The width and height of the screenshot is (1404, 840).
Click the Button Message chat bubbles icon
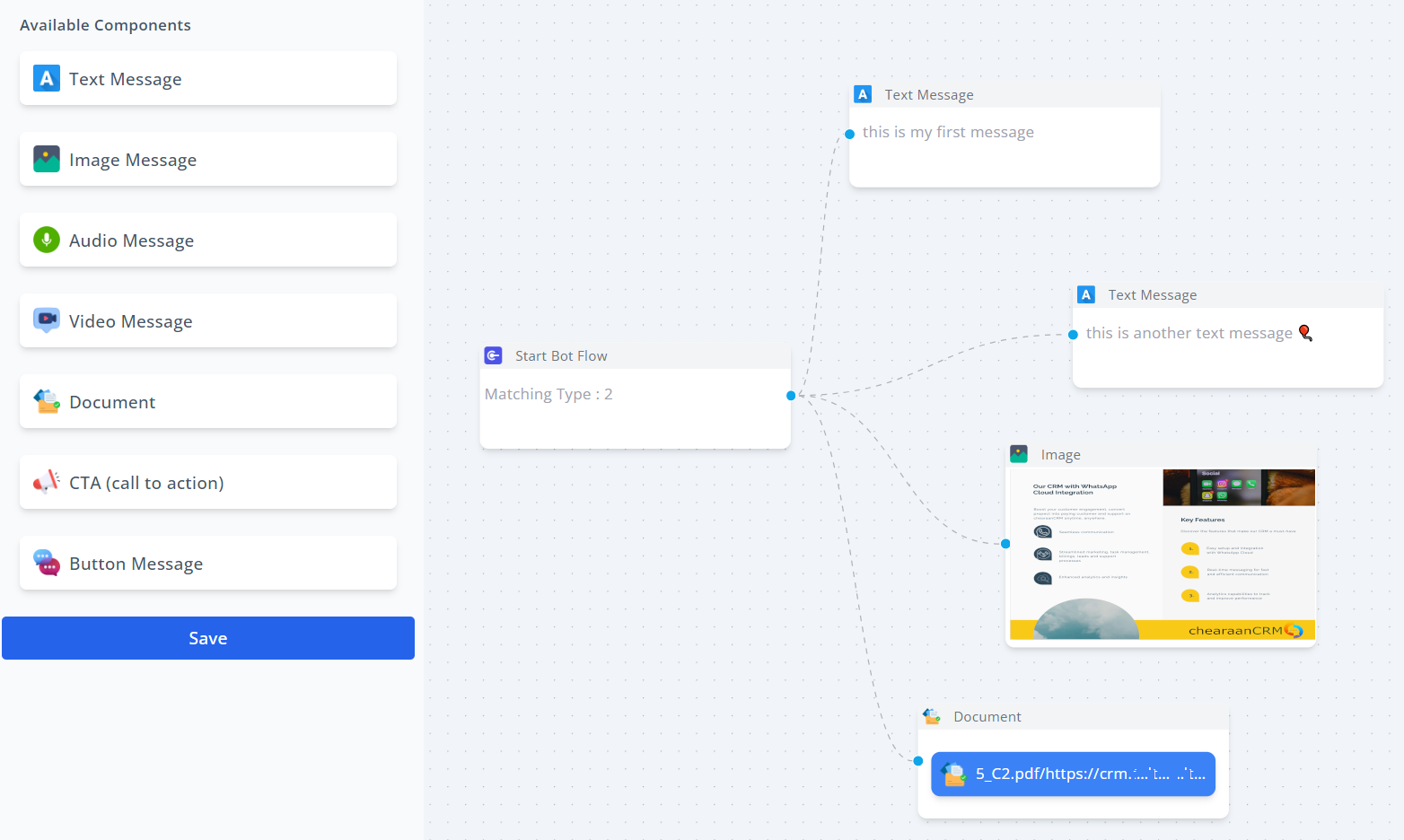[x=47, y=563]
